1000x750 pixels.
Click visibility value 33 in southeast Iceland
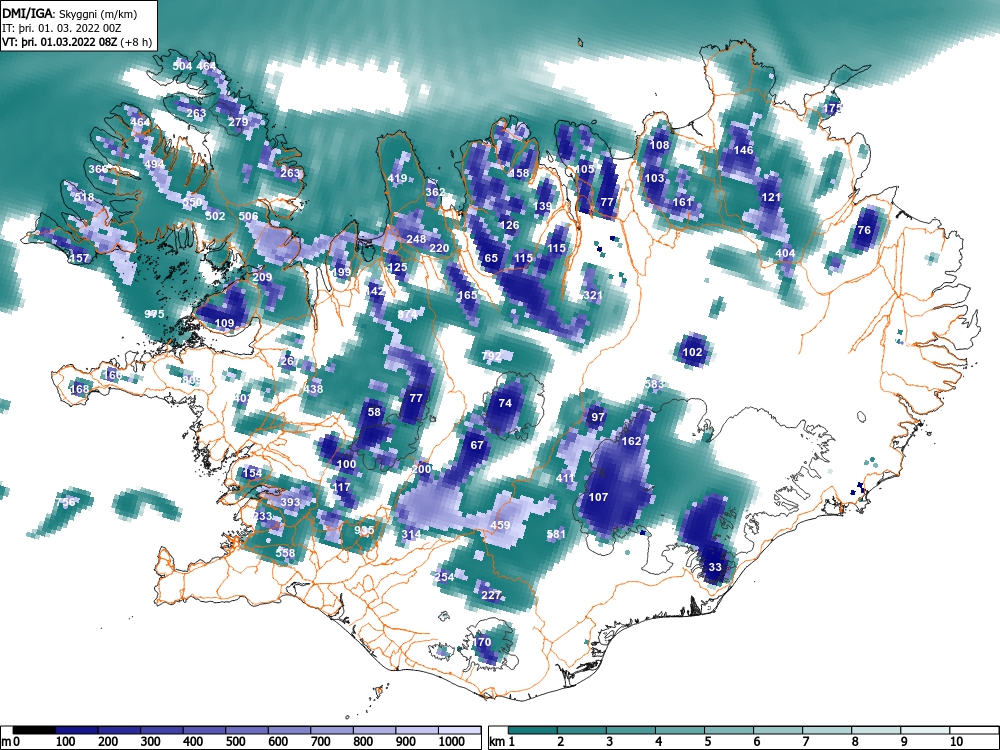pos(715,567)
